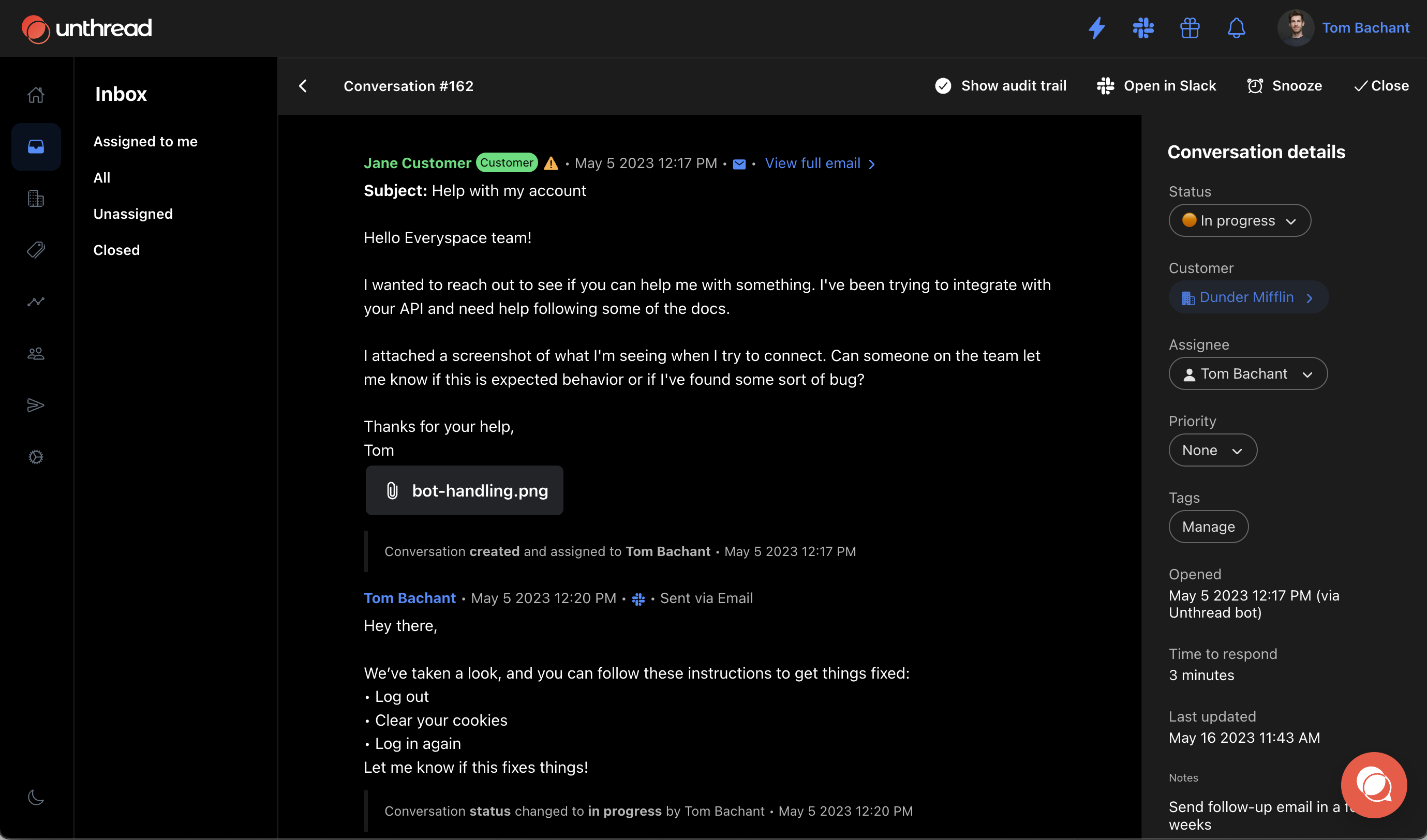Select All inbox filter

point(102,178)
